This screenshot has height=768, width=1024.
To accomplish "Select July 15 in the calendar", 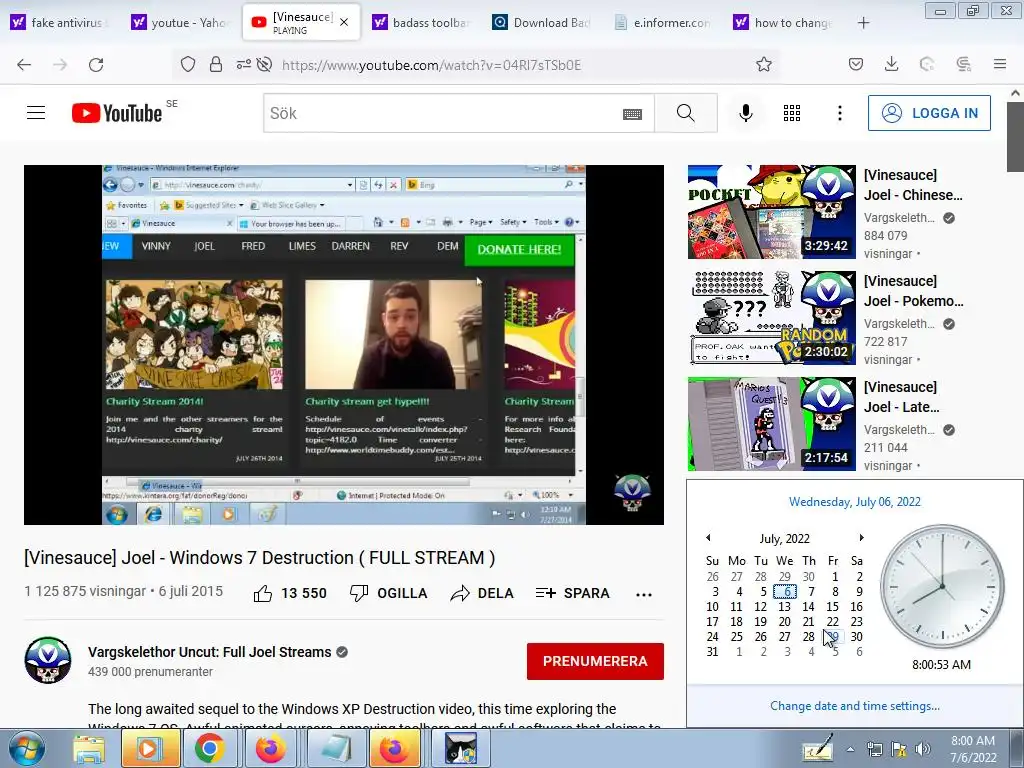I will pos(832,607).
